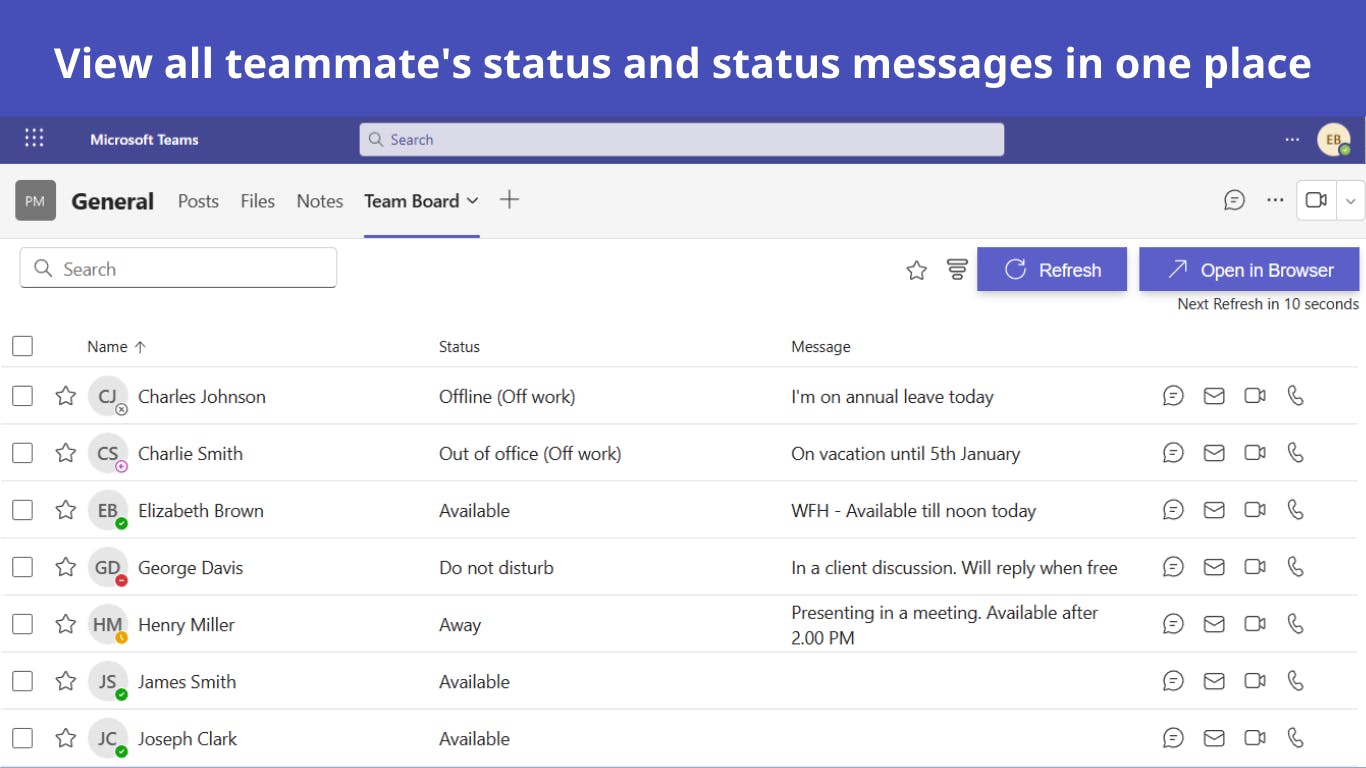Select Joseph Clark's row checkbox
This screenshot has height=768, width=1366.
pyautogui.click(x=22, y=738)
